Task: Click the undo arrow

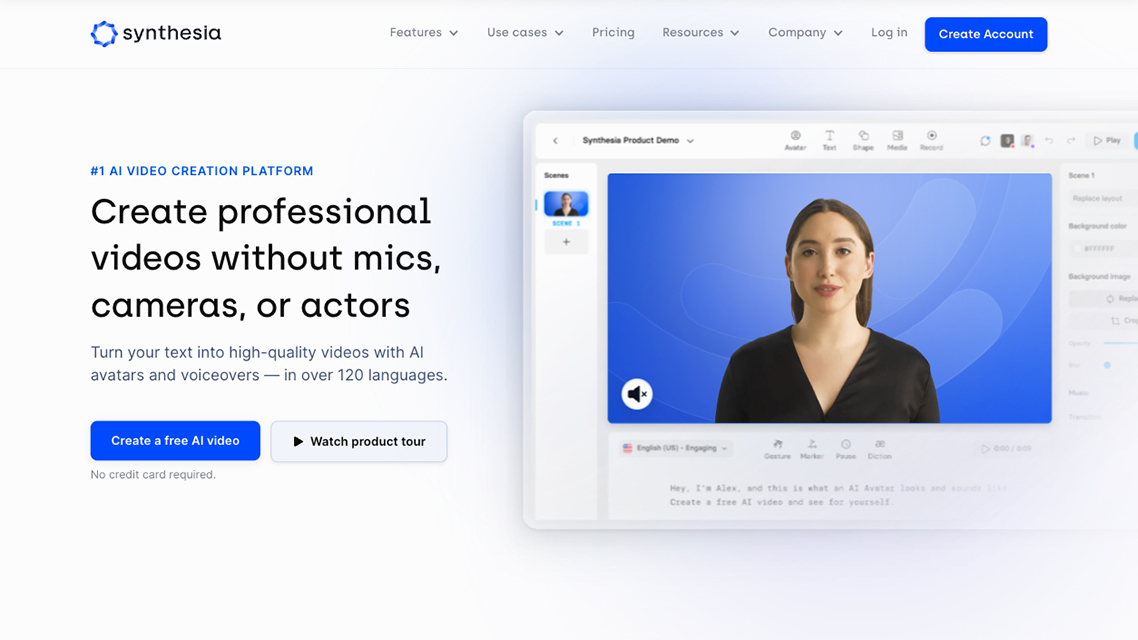Action: click(1049, 141)
